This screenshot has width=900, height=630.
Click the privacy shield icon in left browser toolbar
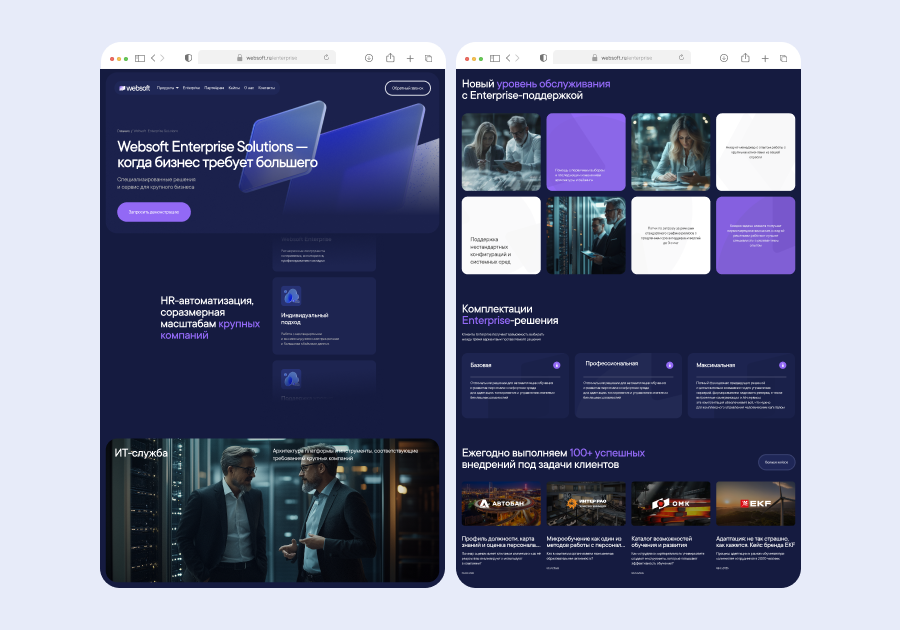(188, 58)
